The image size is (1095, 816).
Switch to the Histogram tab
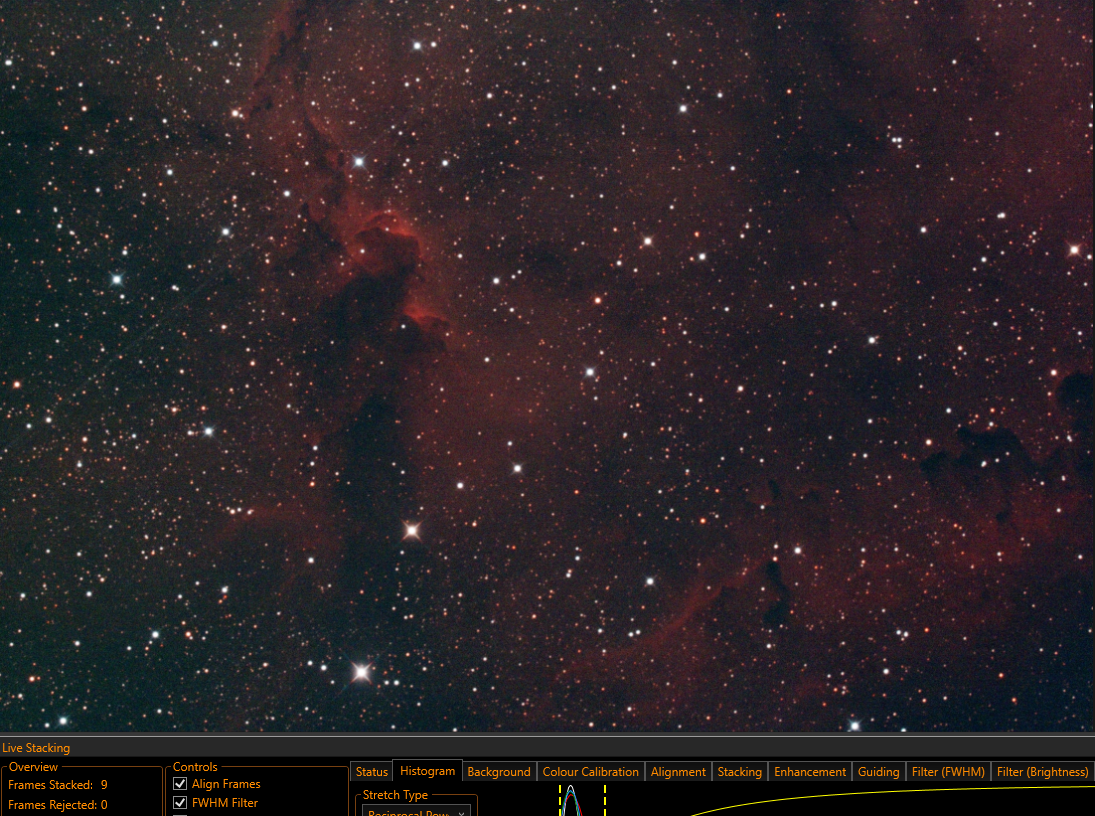tap(427, 771)
